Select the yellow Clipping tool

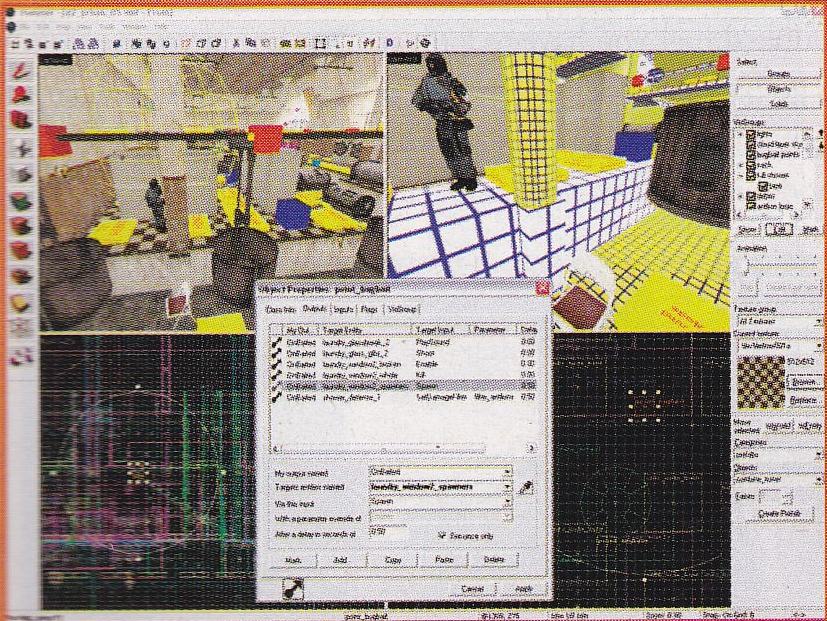click(21, 303)
